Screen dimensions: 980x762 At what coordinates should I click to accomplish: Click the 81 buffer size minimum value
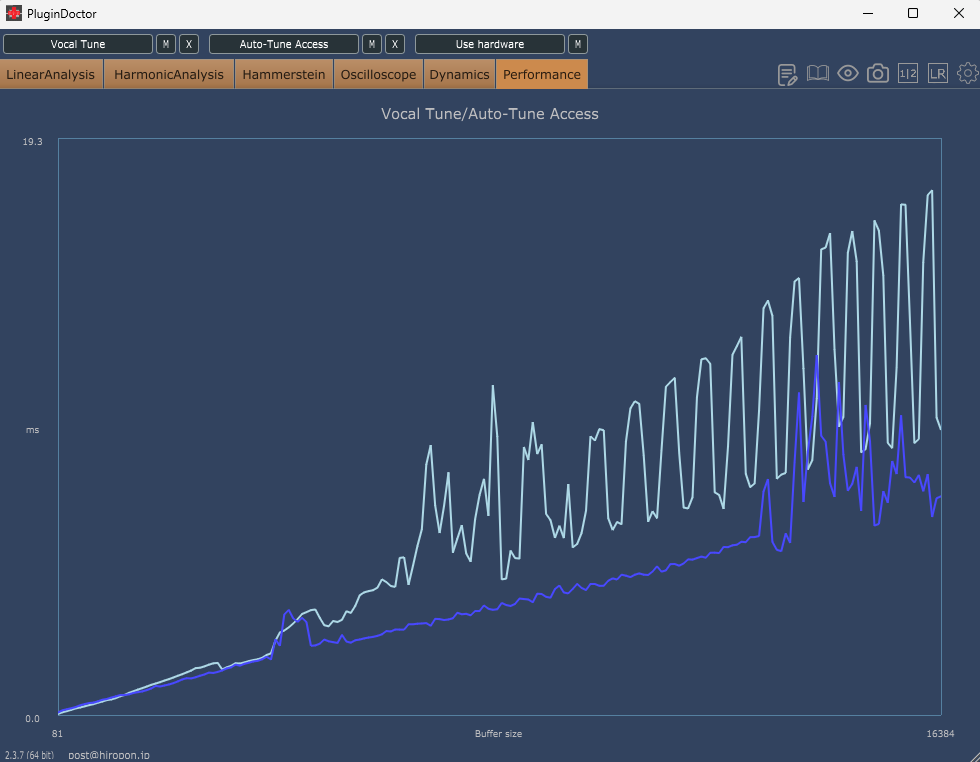[x=57, y=734]
